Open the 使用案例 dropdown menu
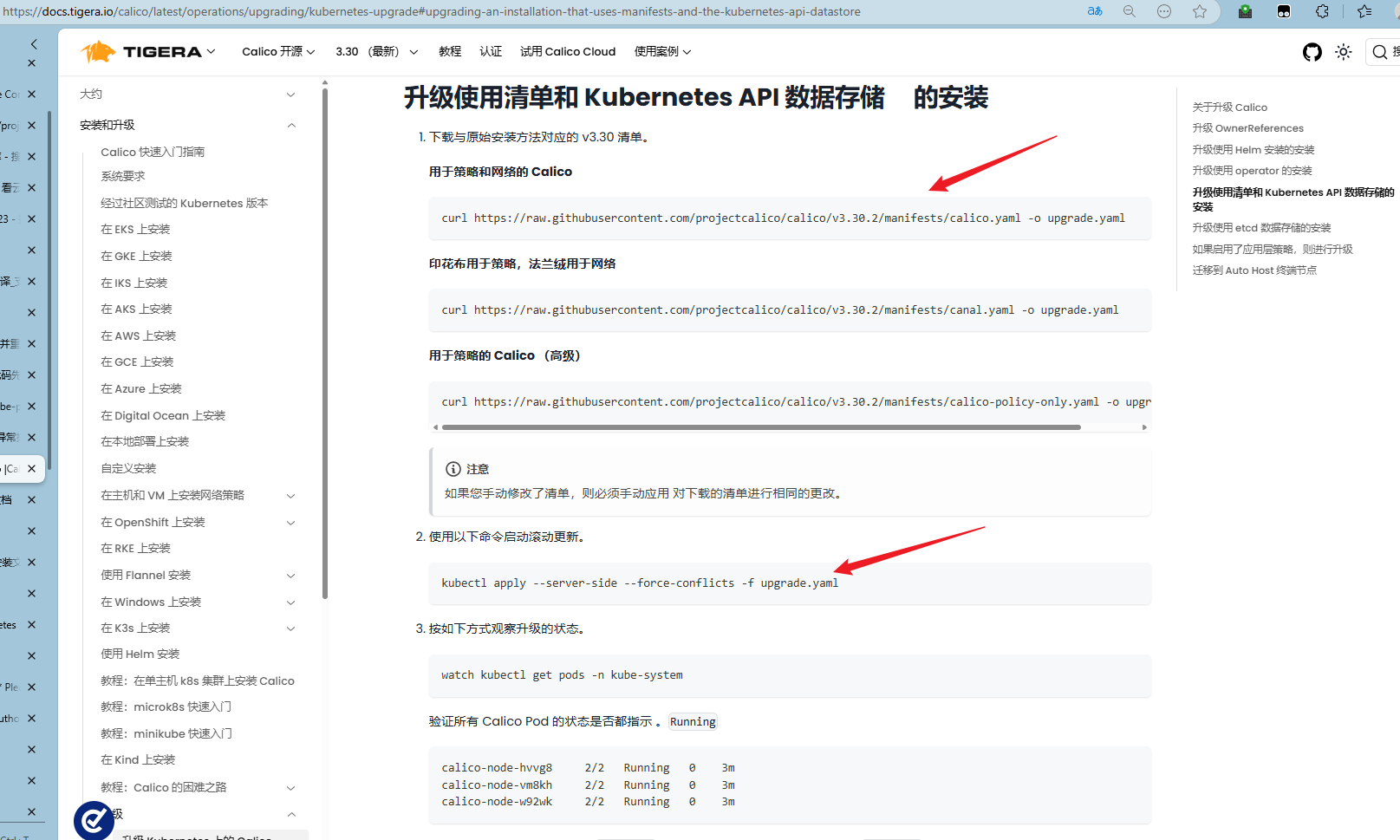 [x=662, y=52]
